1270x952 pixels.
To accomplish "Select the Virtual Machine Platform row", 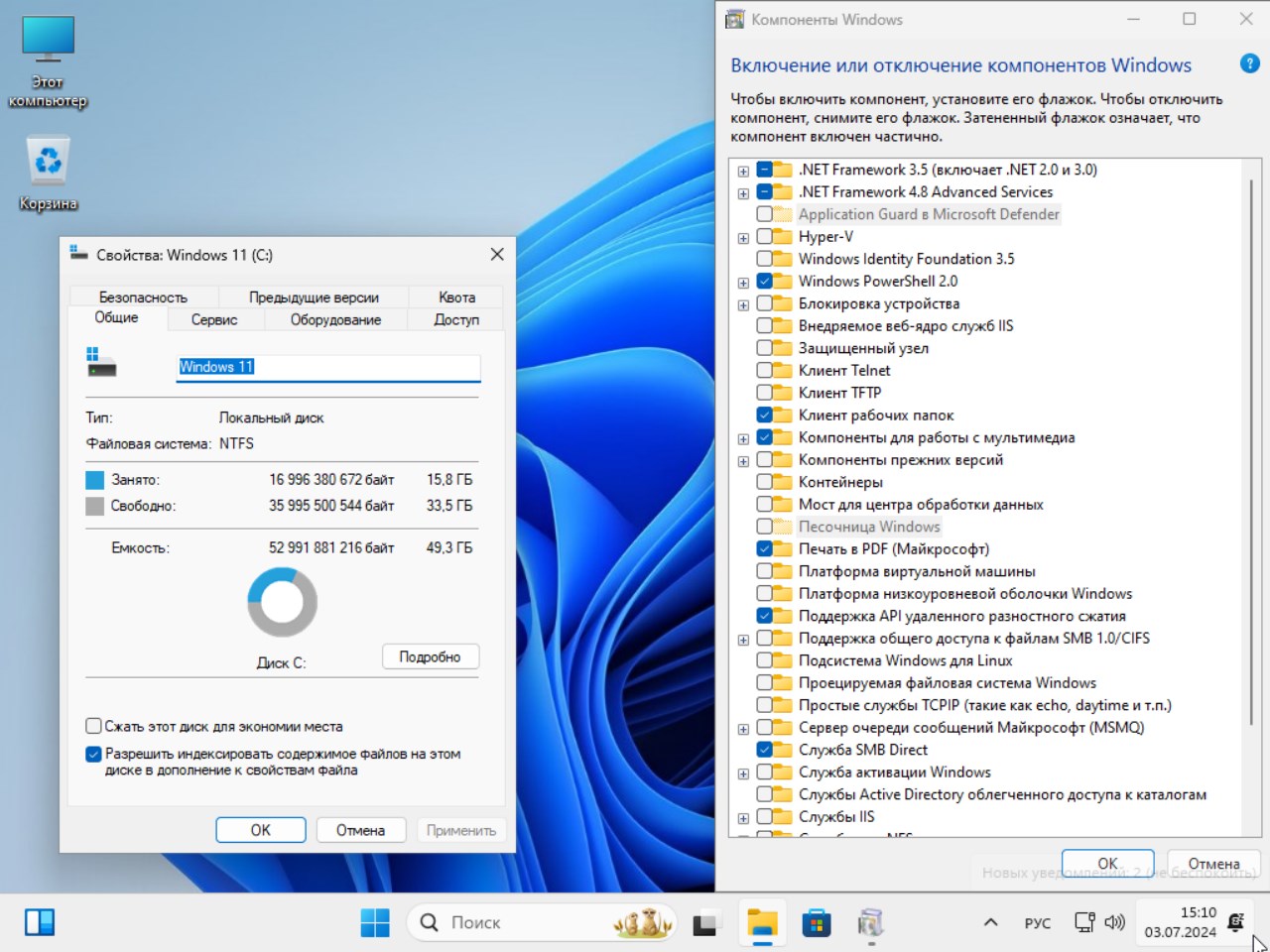I will pos(917,571).
